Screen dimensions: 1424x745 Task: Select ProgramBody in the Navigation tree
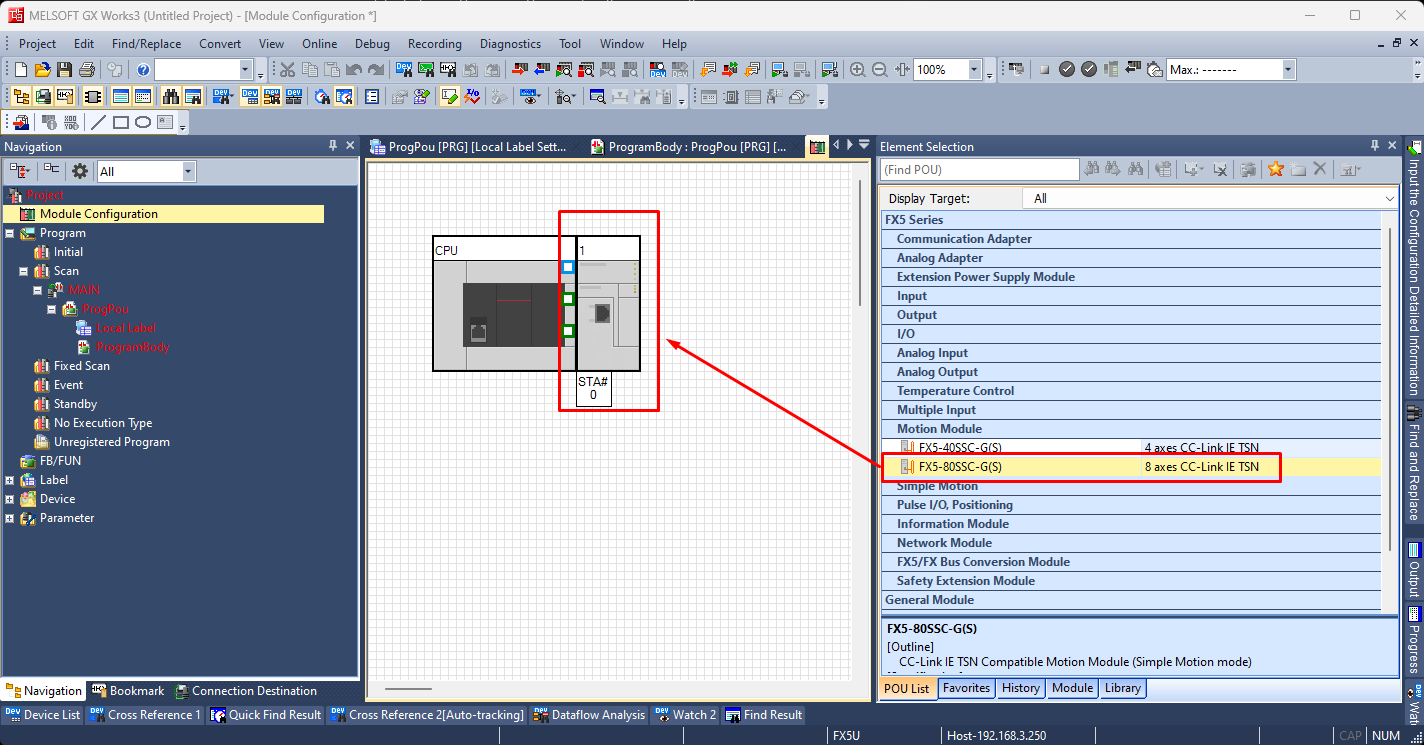133,347
